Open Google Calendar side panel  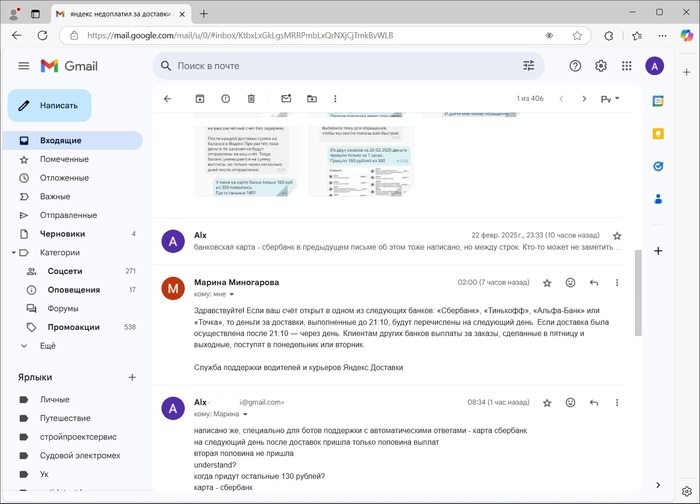[658, 101]
